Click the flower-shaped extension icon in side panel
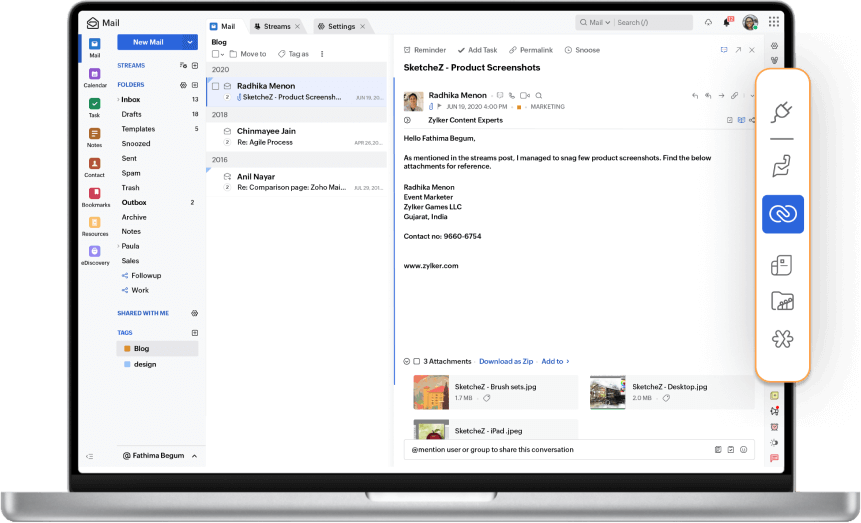861x523 pixels. pyautogui.click(x=782, y=339)
